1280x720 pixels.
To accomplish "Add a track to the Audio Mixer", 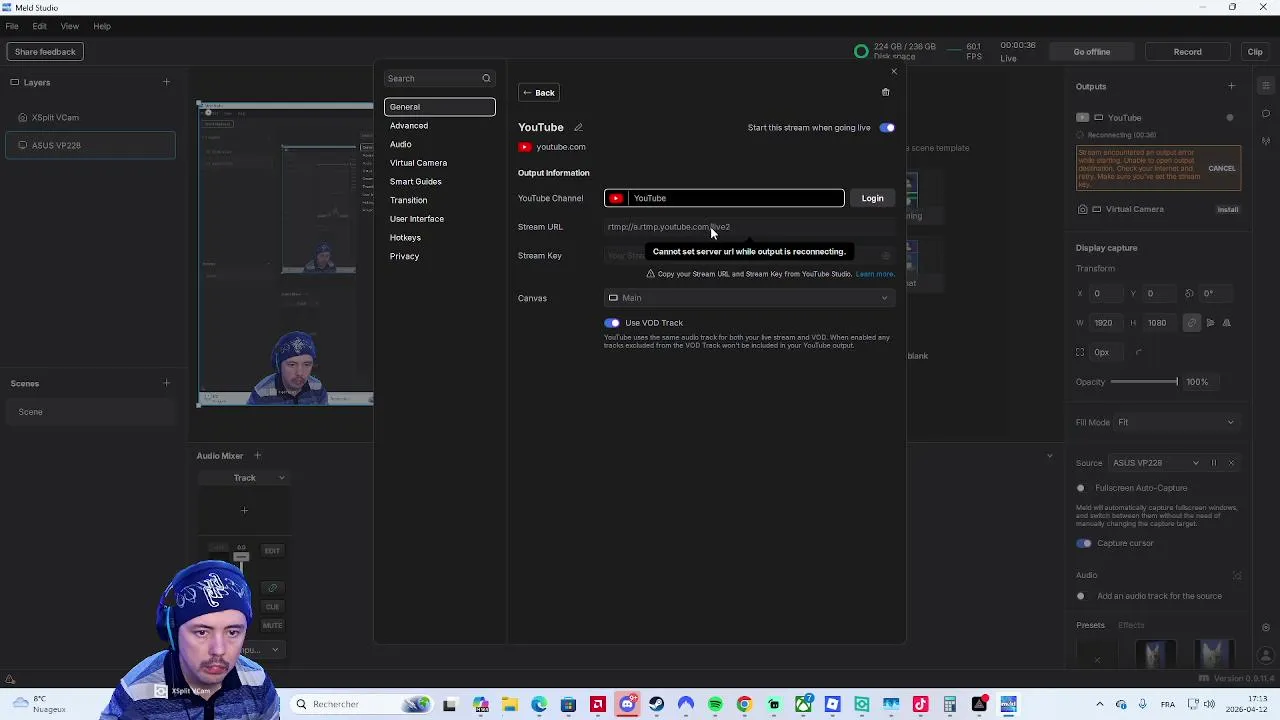I will [x=257, y=456].
